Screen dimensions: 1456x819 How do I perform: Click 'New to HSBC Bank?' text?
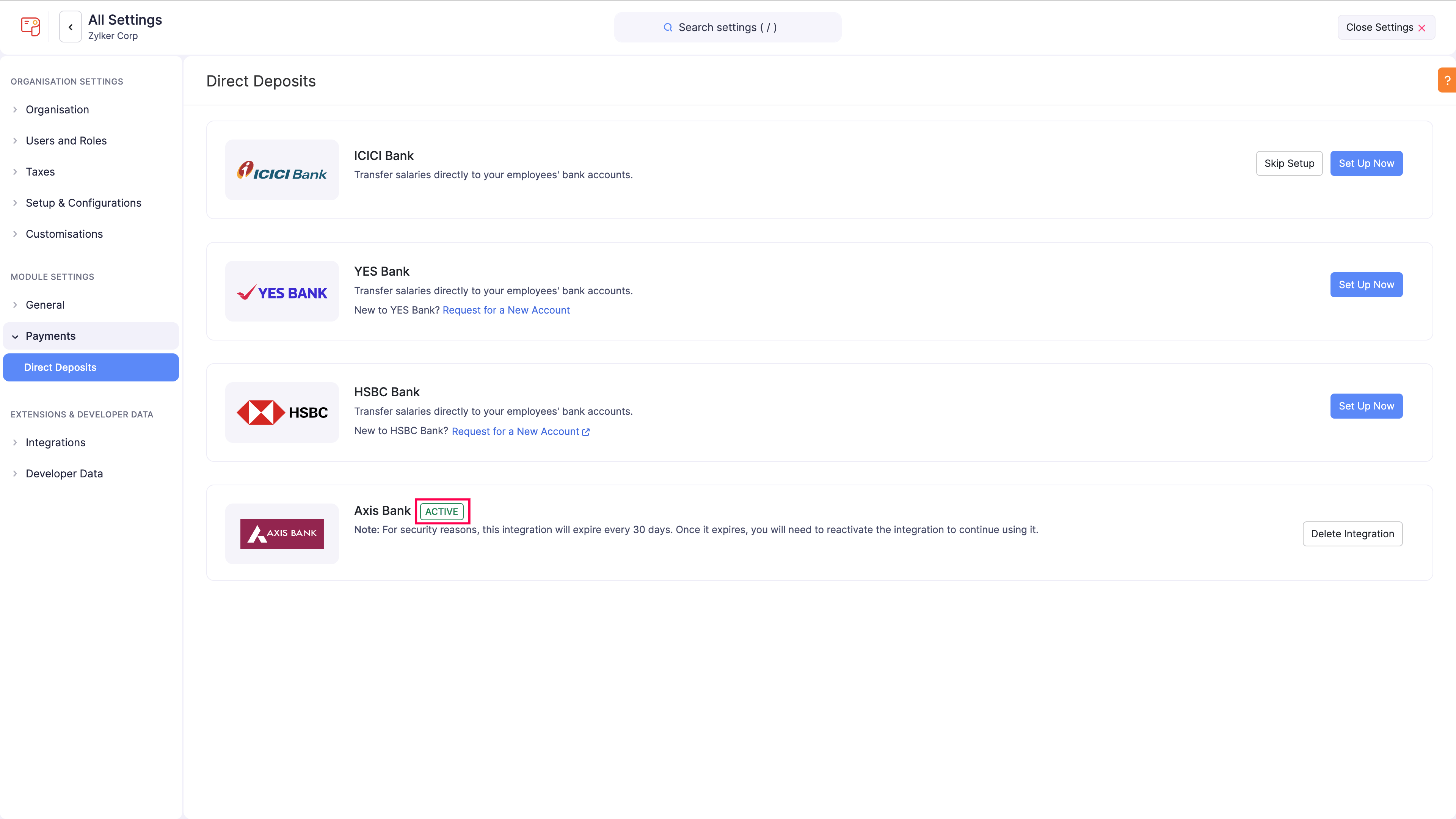click(x=401, y=431)
